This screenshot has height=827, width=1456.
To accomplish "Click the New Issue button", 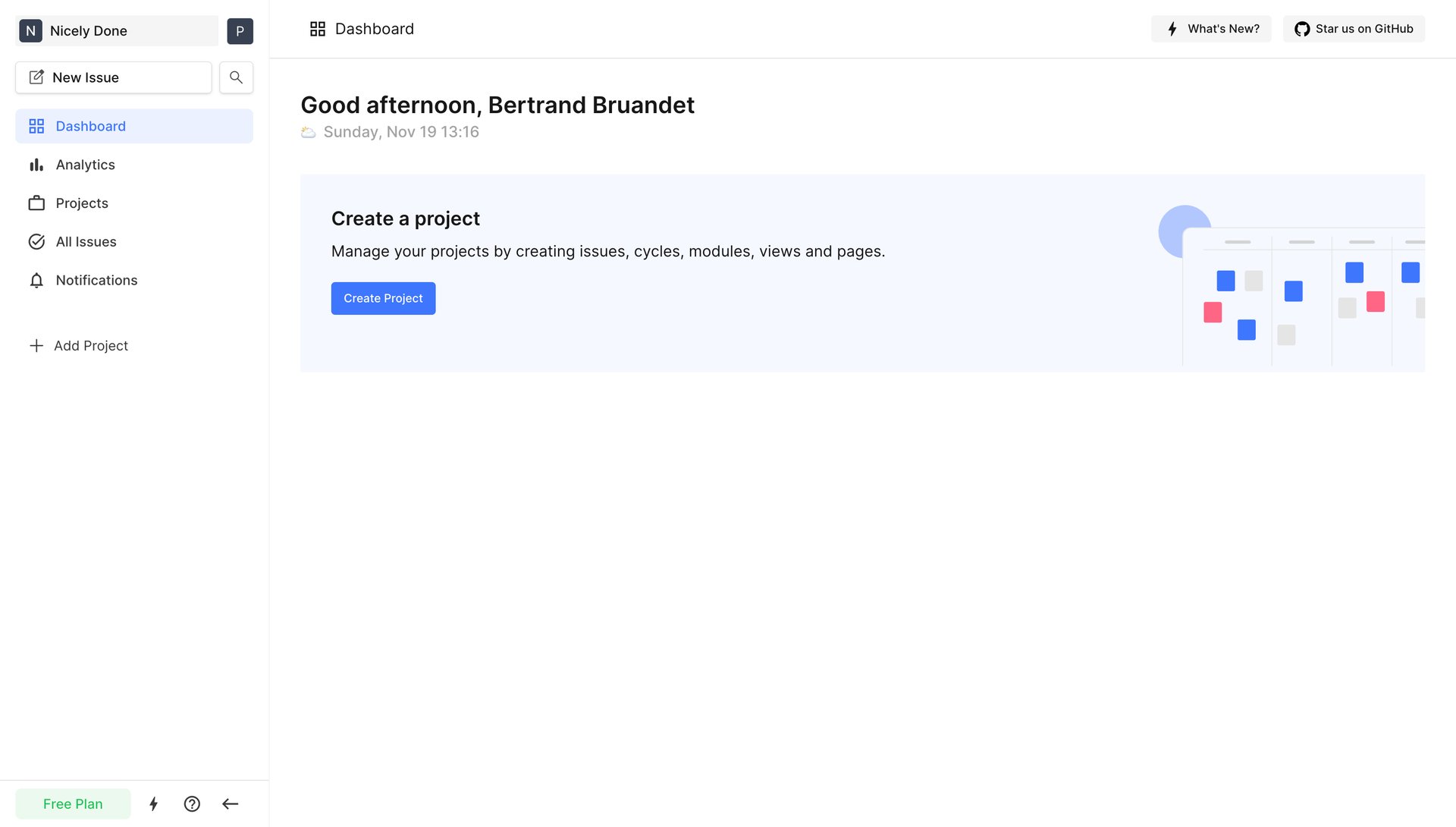I will (114, 77).
